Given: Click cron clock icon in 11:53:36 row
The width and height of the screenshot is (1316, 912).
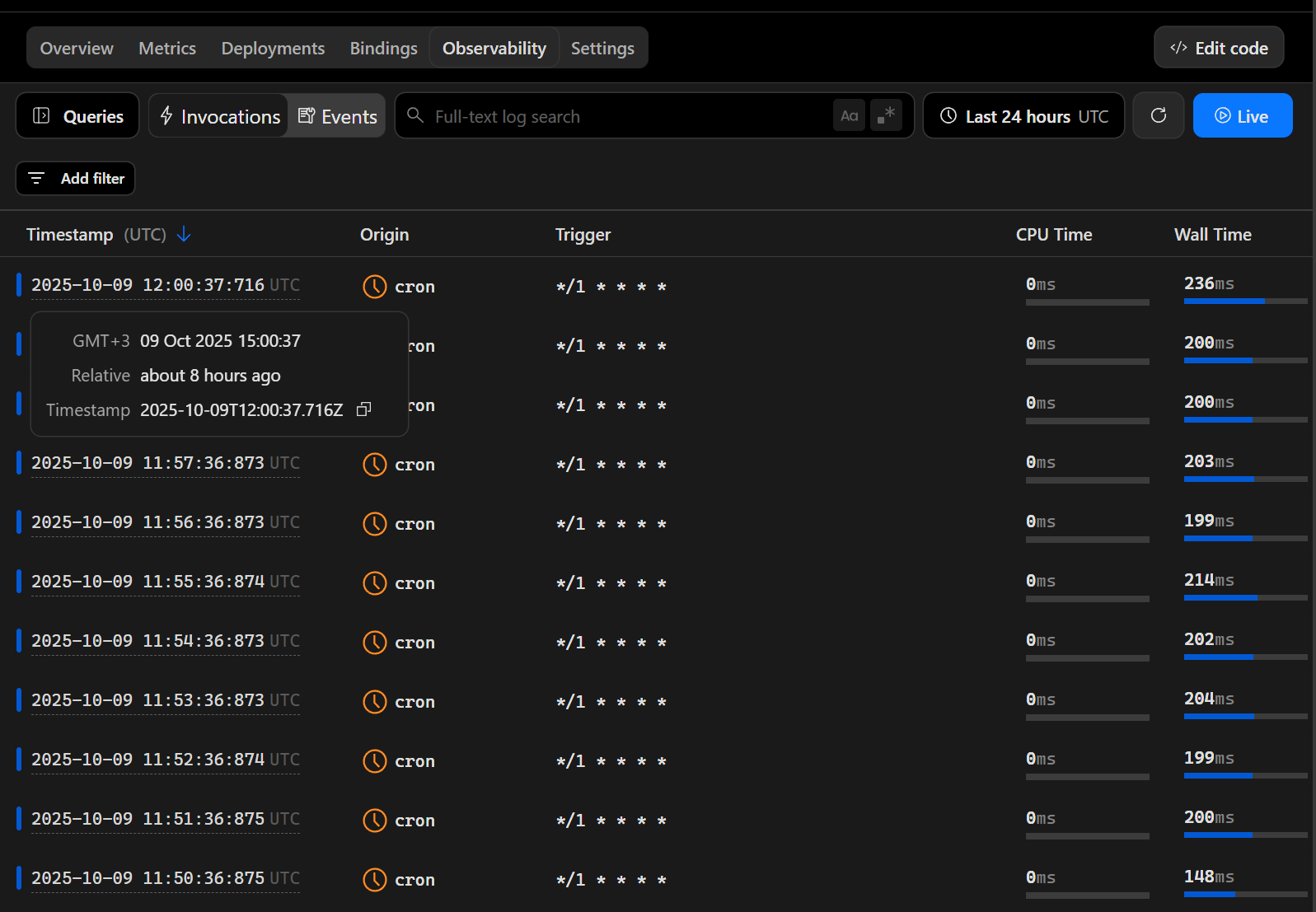Looking at the screenshot, I should pos(375,702).
